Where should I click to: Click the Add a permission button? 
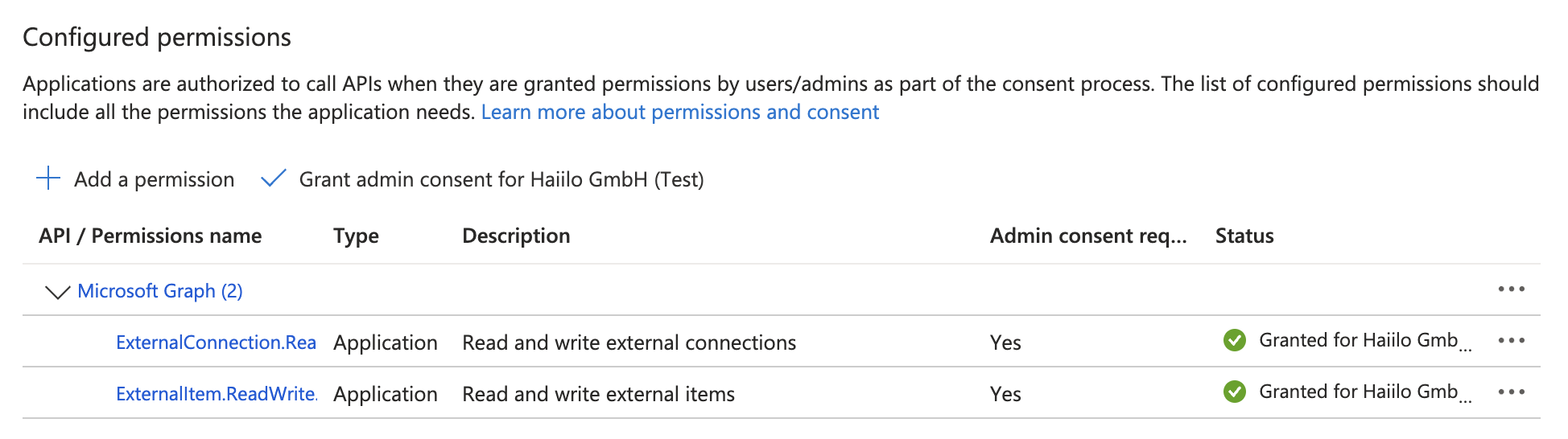[154, 179]
